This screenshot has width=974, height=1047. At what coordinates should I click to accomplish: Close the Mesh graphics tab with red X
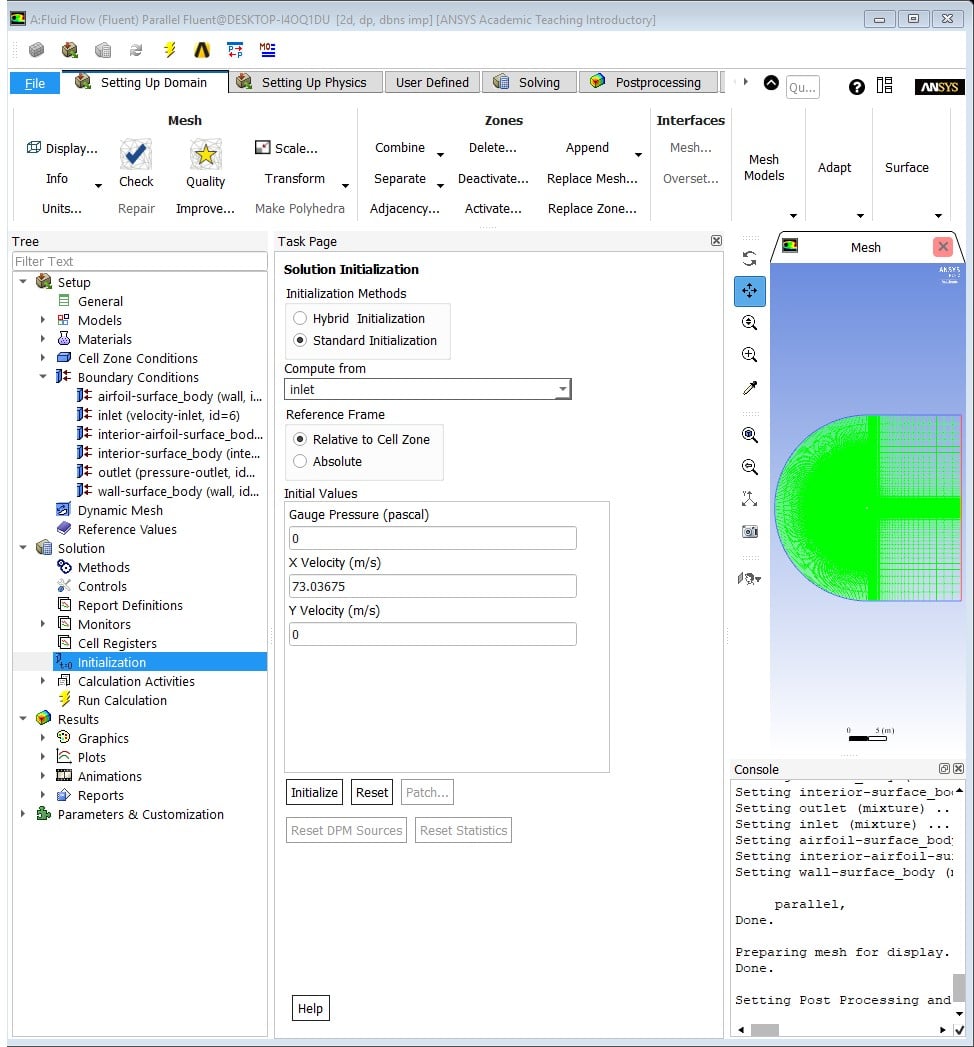[x=943, y=246]
